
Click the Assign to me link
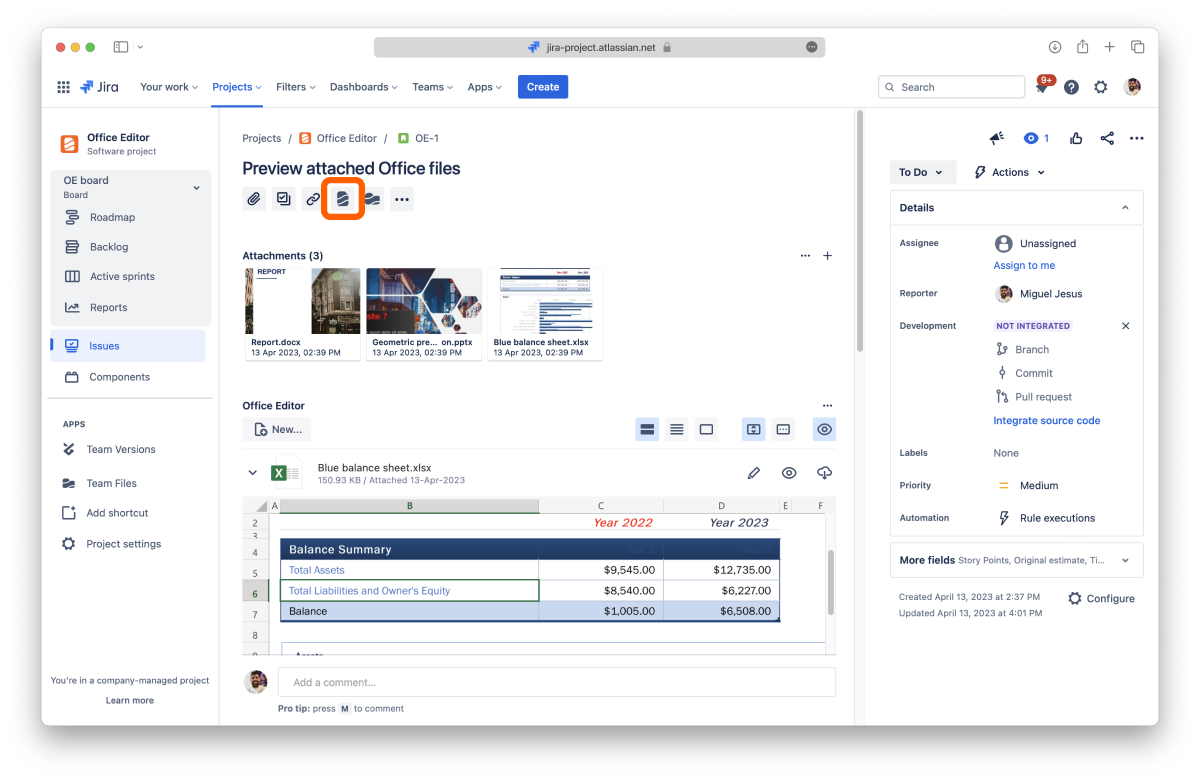point(1024,266)
